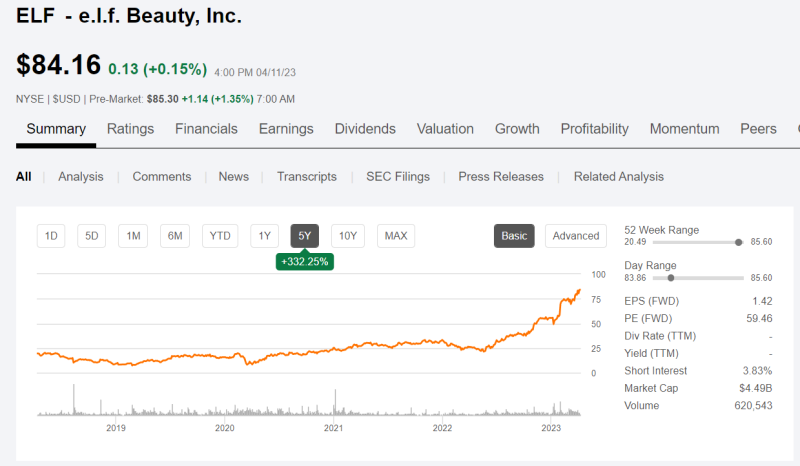Screen dimensions: 800x466
Task: Filter to News items
Action: pyautogui.click(x=234, y=177)
